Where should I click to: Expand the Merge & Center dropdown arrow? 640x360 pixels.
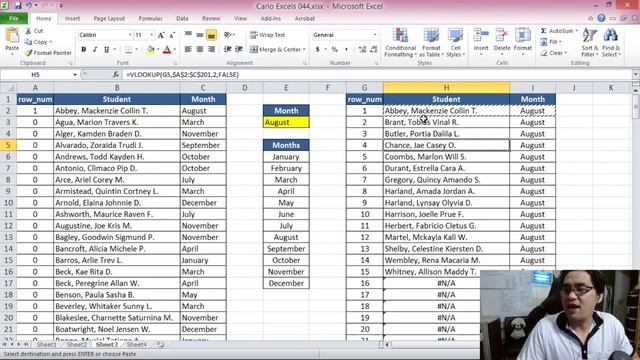(304, 49)
